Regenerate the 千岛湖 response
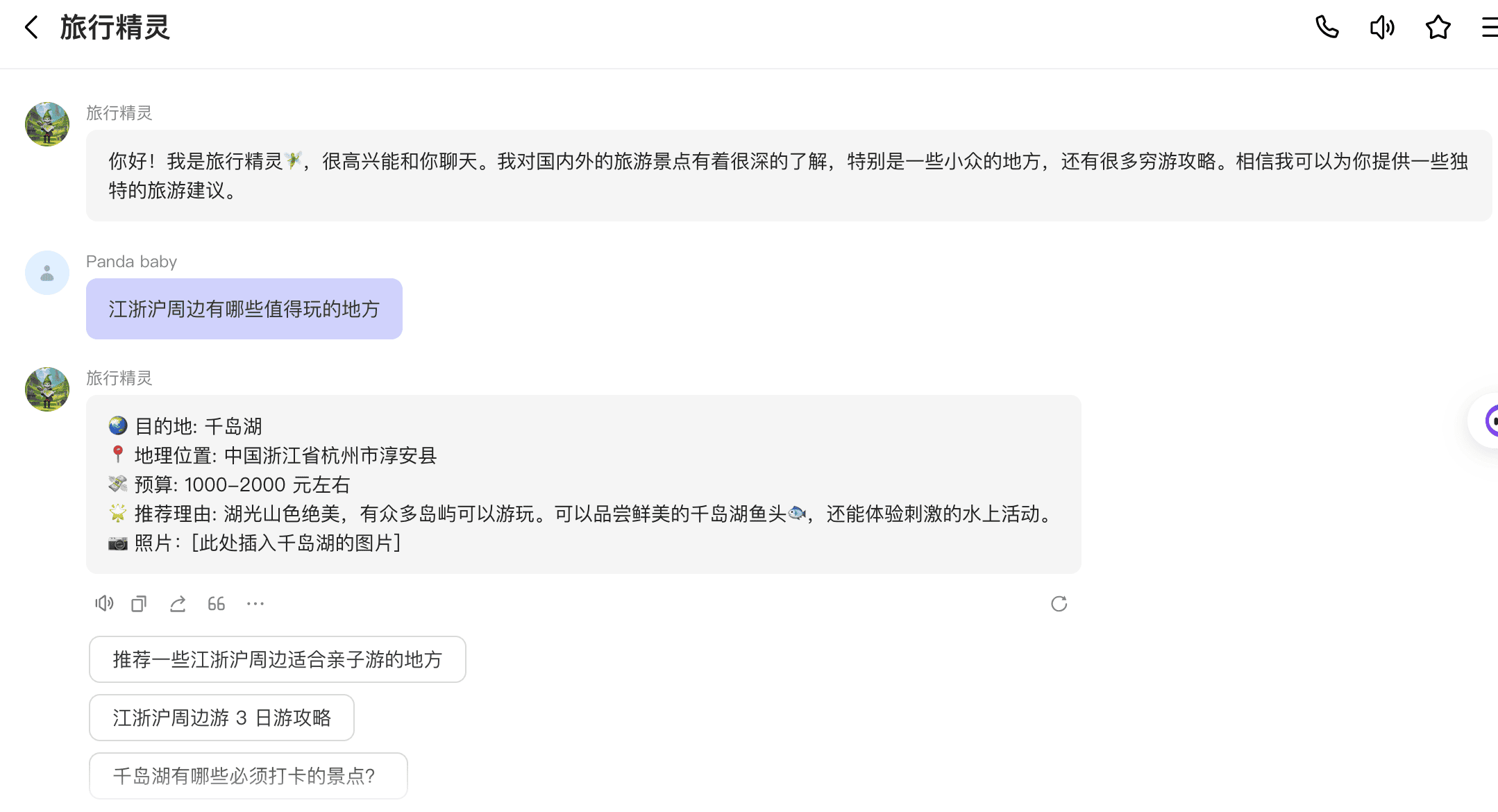1498x812 pixels. 1059,604
